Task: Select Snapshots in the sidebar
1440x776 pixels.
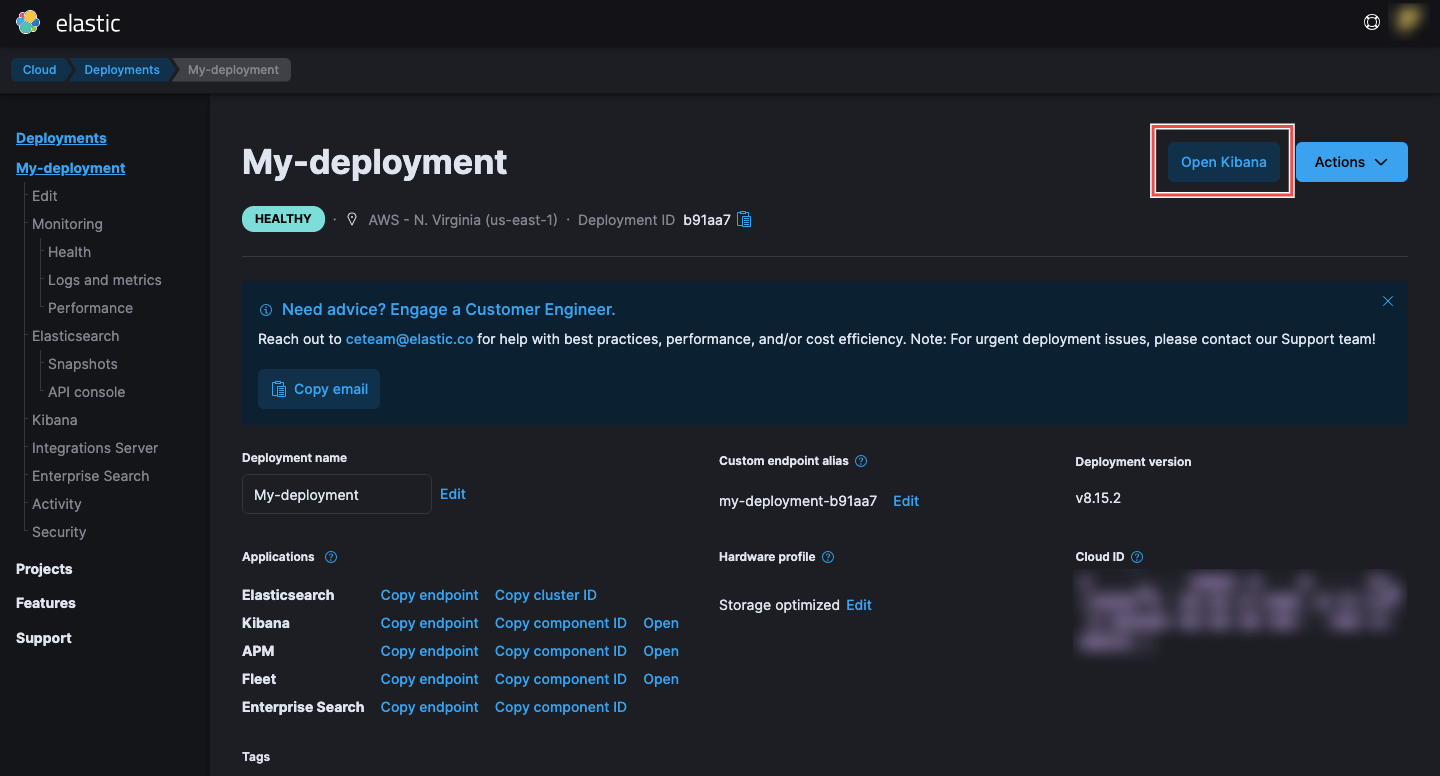Action: point(82,363)
